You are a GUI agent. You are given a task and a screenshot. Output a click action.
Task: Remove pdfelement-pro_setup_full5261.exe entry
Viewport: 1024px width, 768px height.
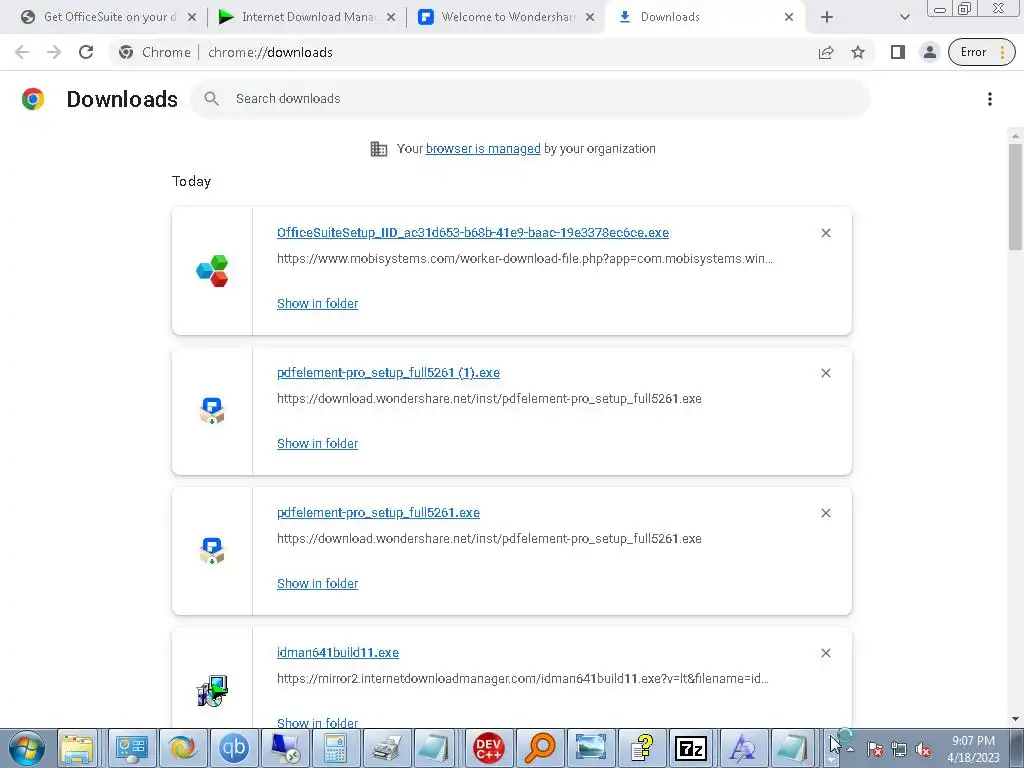click(x=826, y=513)
